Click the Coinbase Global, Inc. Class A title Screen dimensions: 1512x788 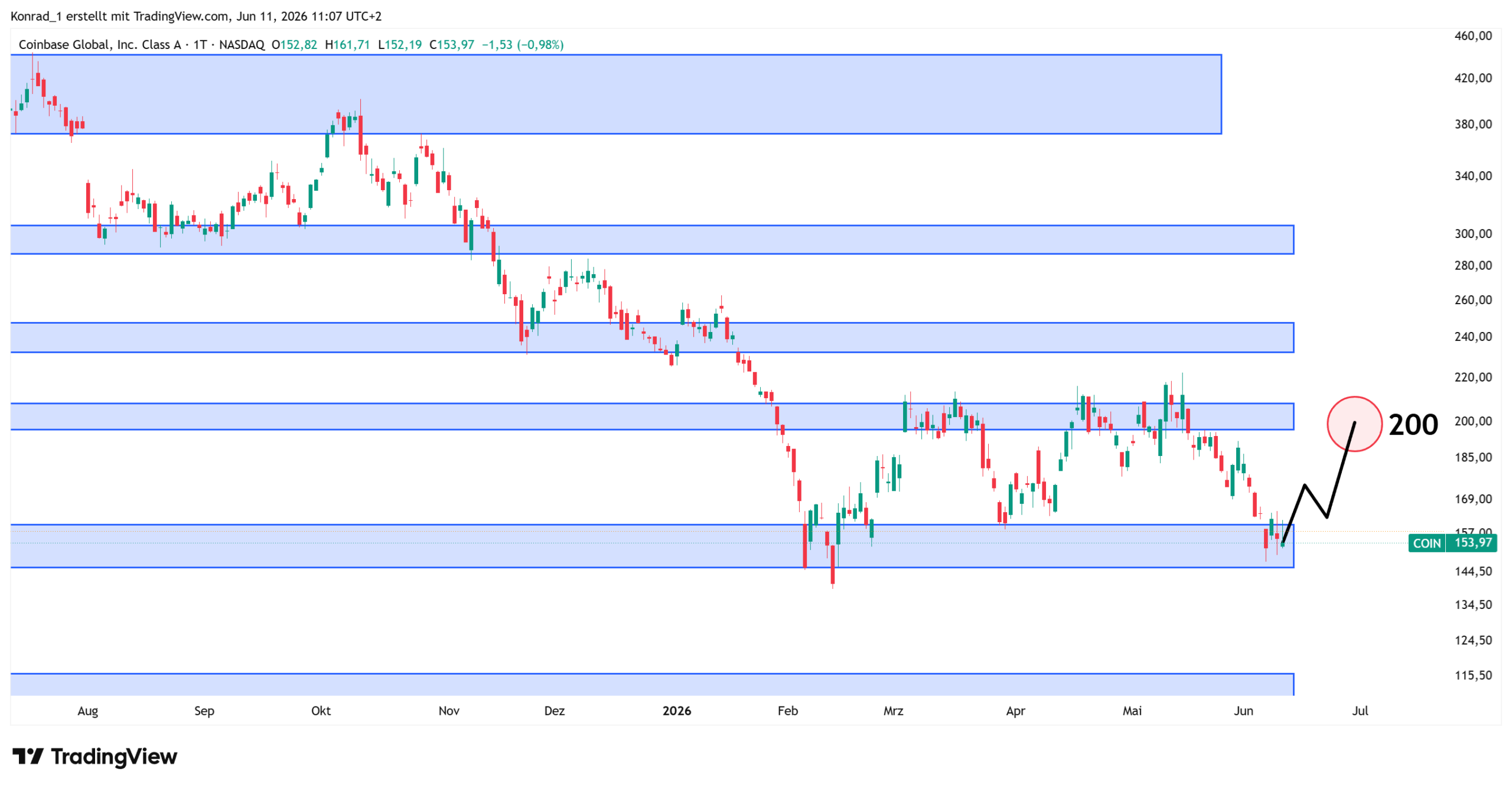[x=99, y=45]
